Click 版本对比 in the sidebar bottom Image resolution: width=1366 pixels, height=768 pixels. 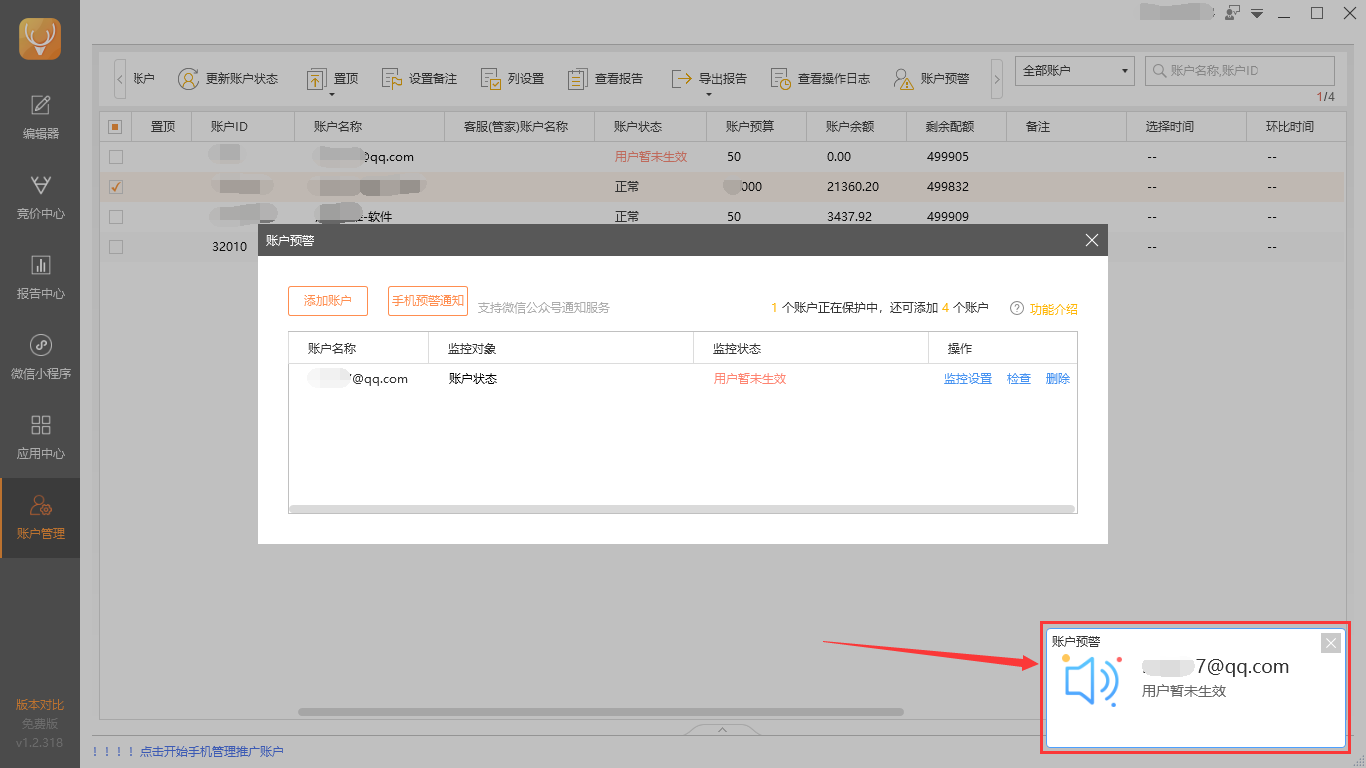(x=40, y=705)
